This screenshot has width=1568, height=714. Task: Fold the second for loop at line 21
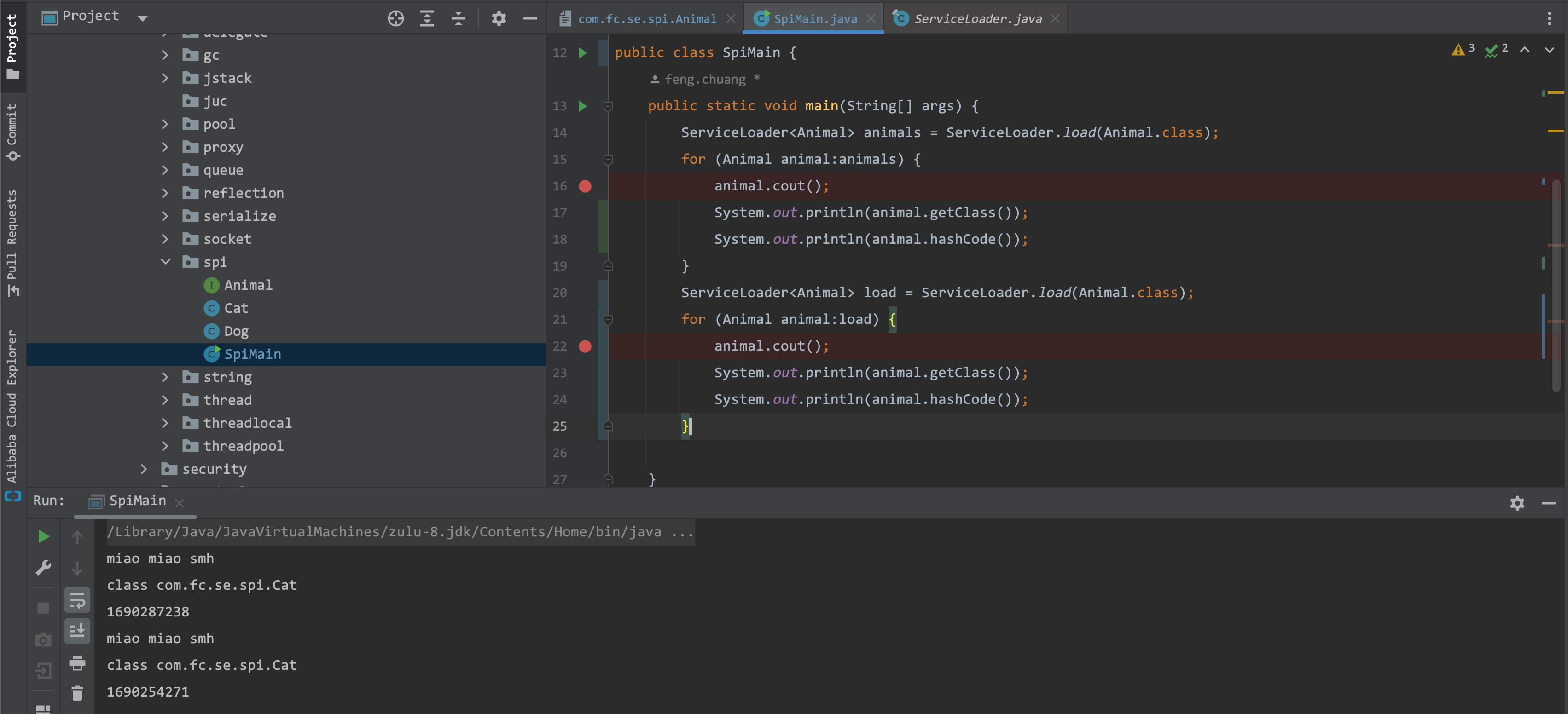(x=608, y=319)
